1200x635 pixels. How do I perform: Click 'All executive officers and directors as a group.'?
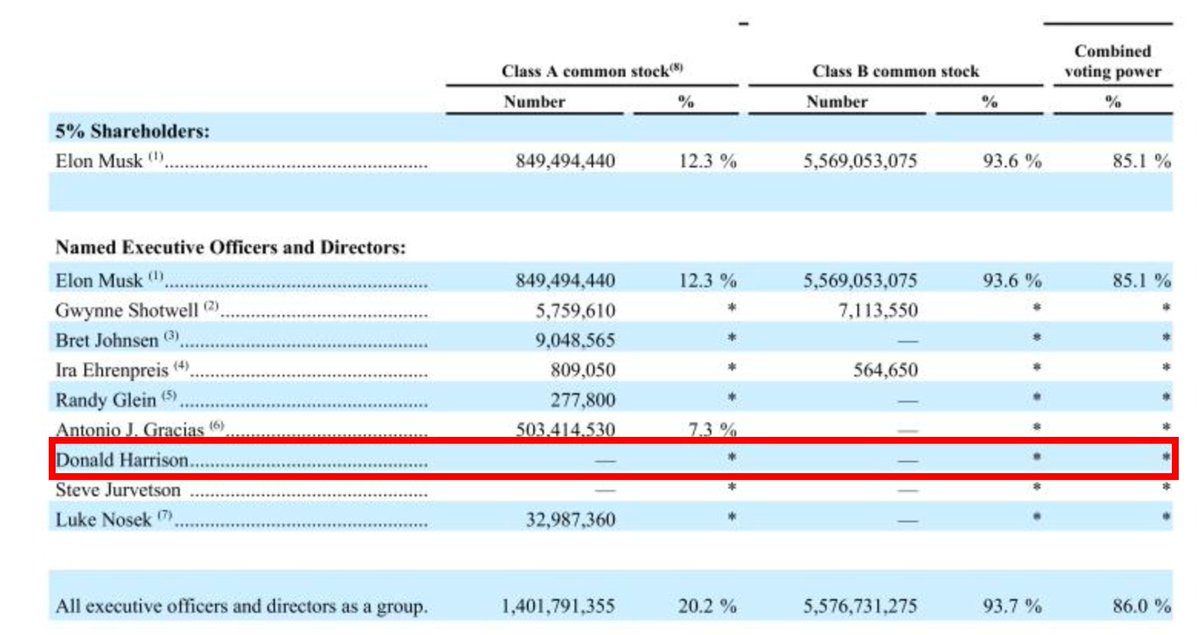pyautogui.click(x=241, y=606)
